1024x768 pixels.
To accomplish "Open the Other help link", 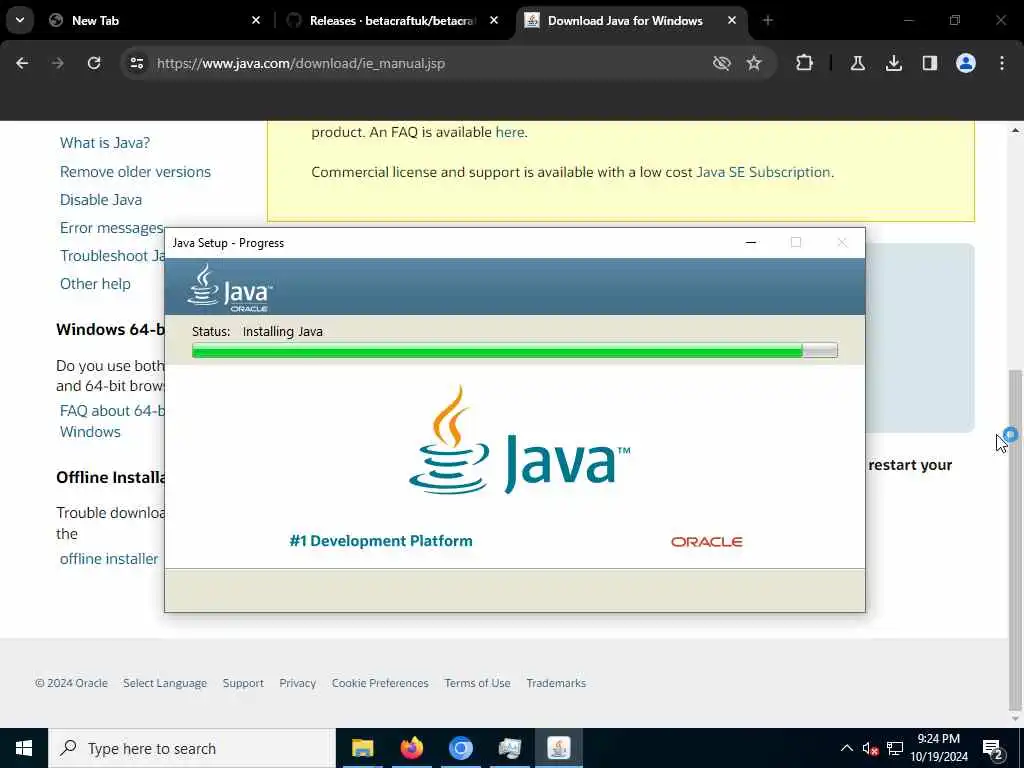I will coord(95,284).
